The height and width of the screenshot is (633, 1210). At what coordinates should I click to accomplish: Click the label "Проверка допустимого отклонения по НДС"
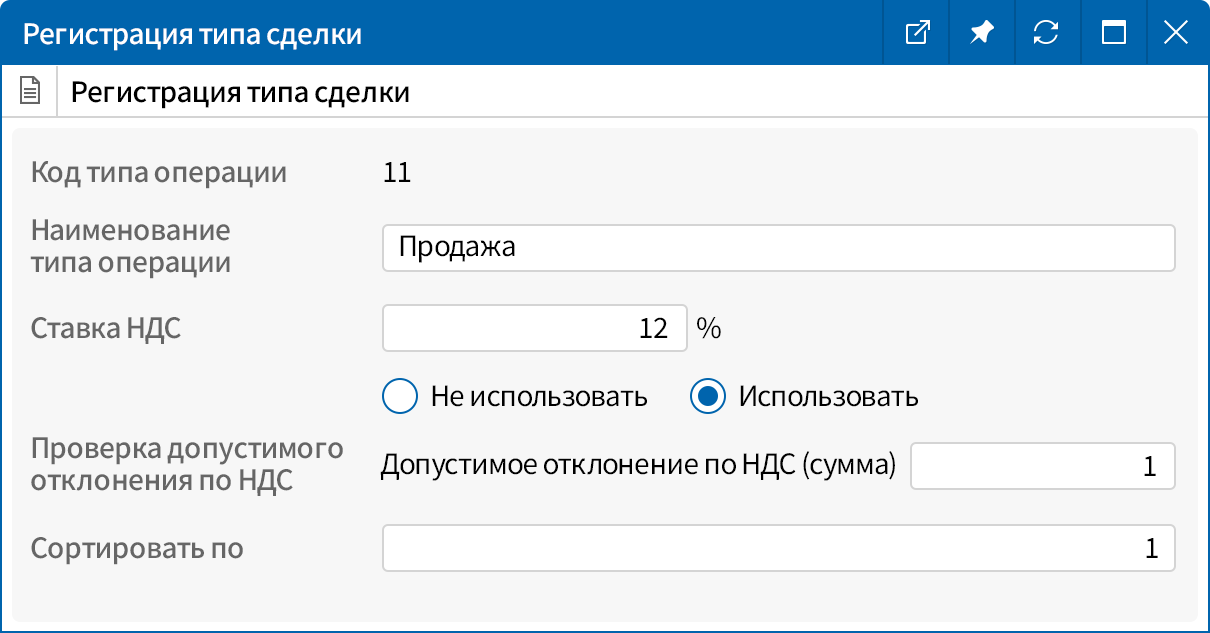pyautogui.click(x=176, y=465)
